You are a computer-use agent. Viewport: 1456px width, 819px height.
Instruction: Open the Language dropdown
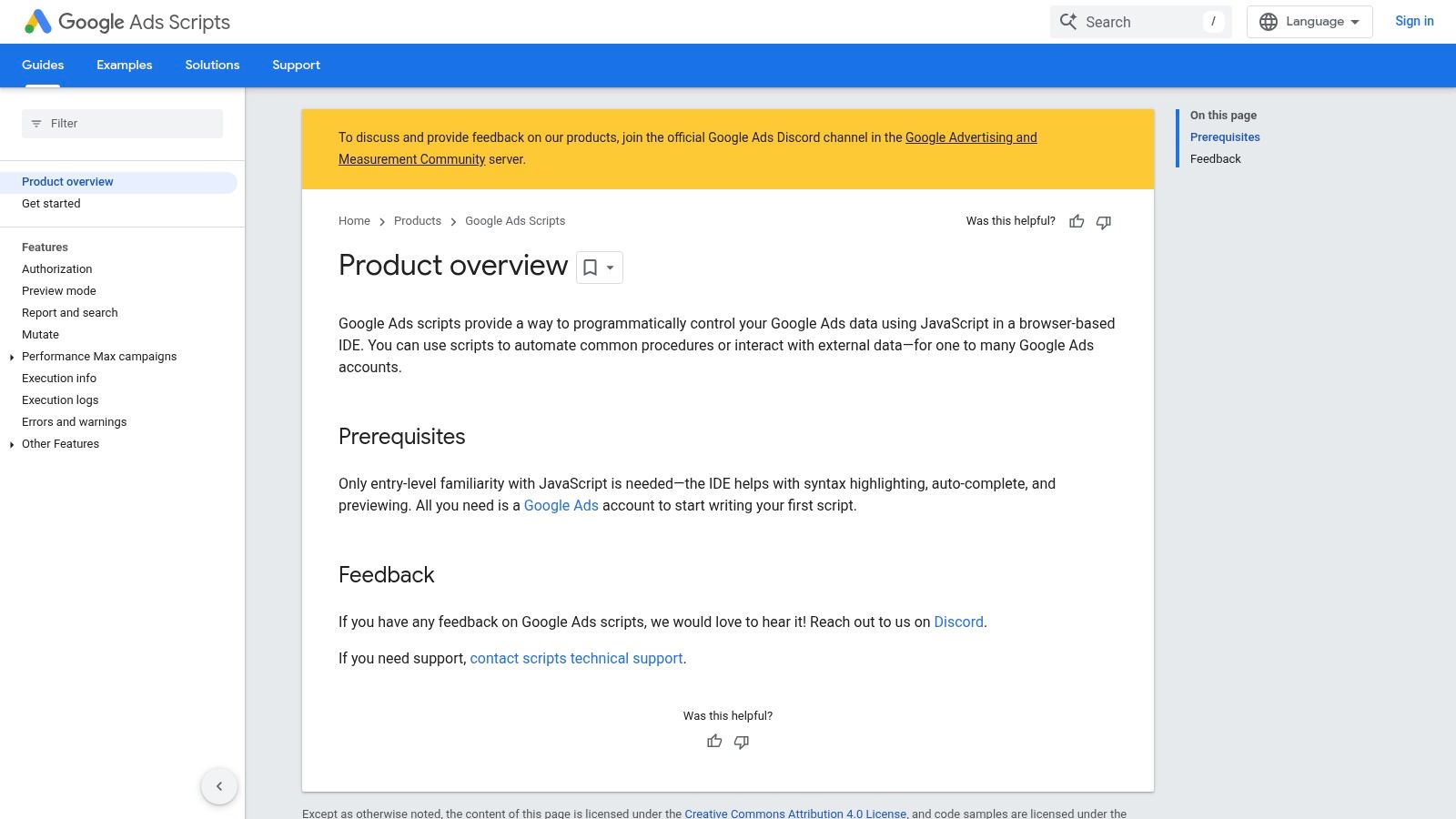1309,22
